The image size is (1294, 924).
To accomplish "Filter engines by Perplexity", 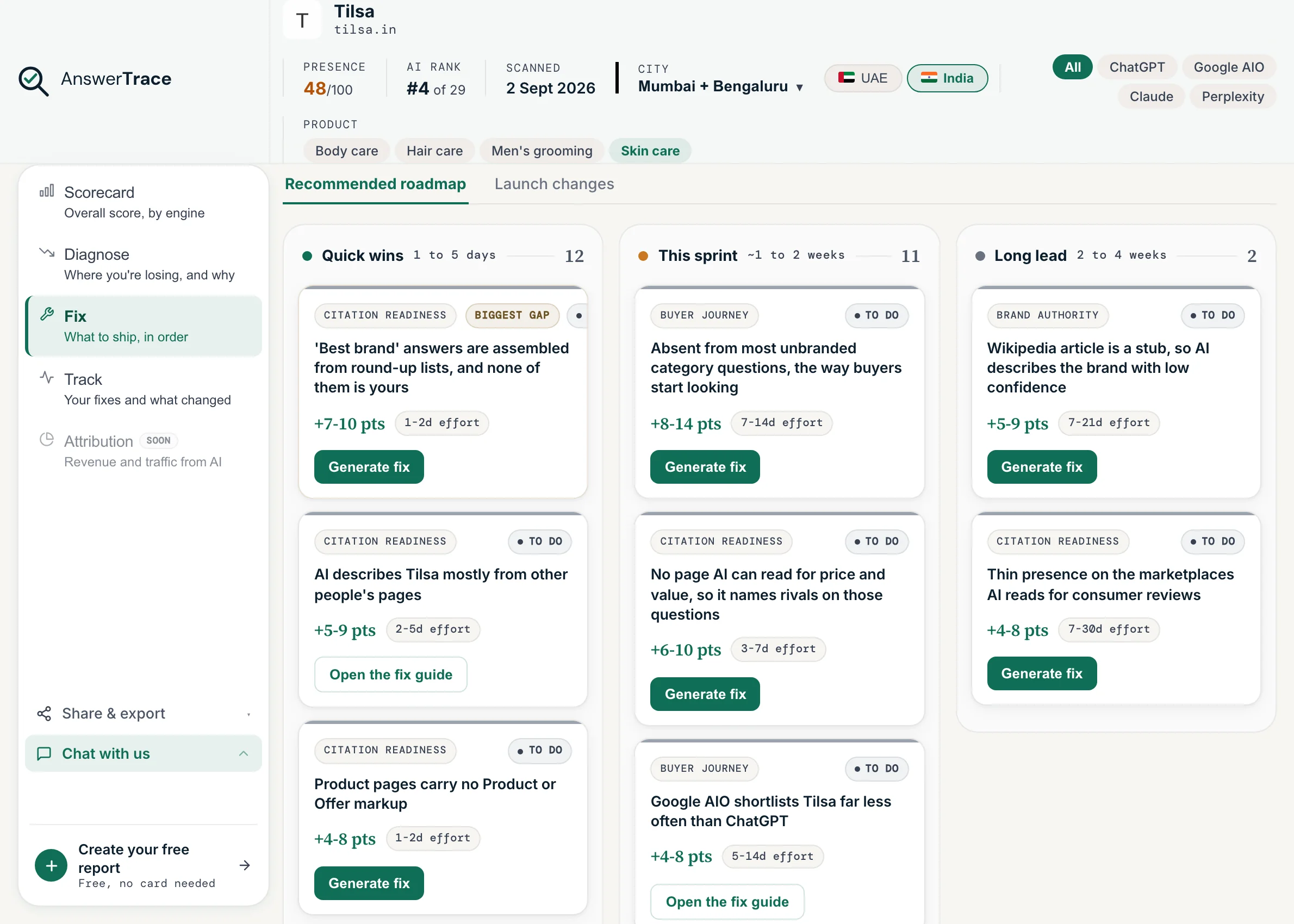I will (1233, 97).
